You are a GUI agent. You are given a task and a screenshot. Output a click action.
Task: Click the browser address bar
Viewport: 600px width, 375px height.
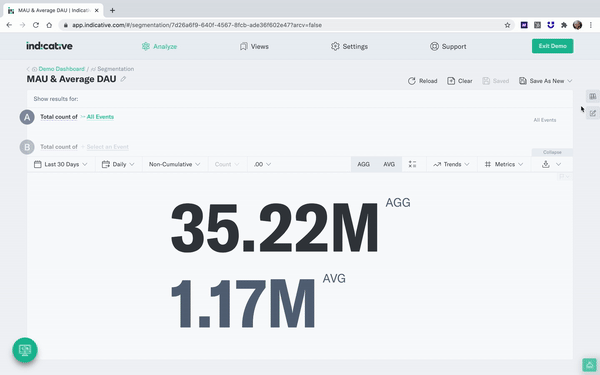[x=287, y=25]
